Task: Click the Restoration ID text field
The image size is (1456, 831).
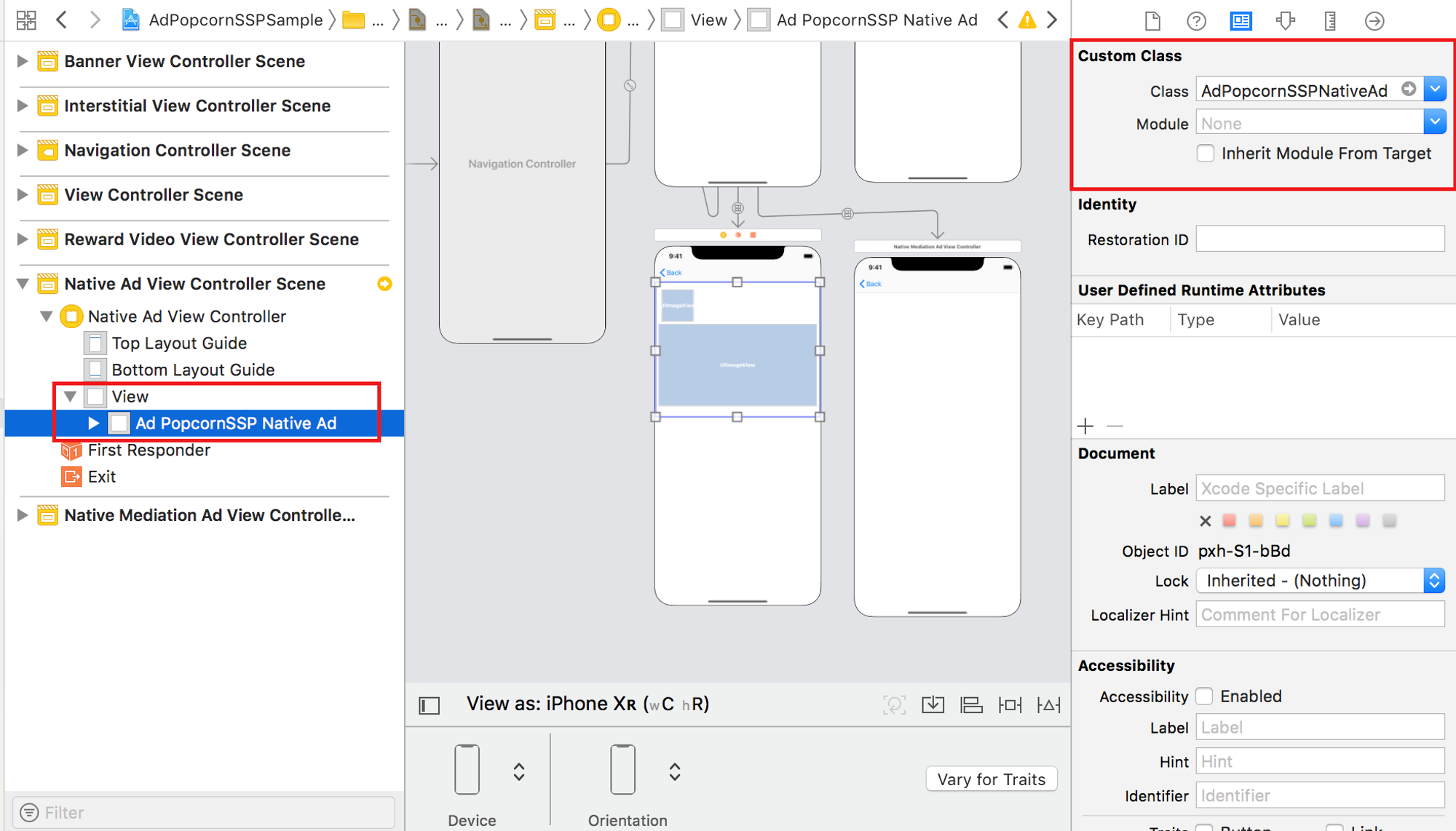Action: 1319,239
